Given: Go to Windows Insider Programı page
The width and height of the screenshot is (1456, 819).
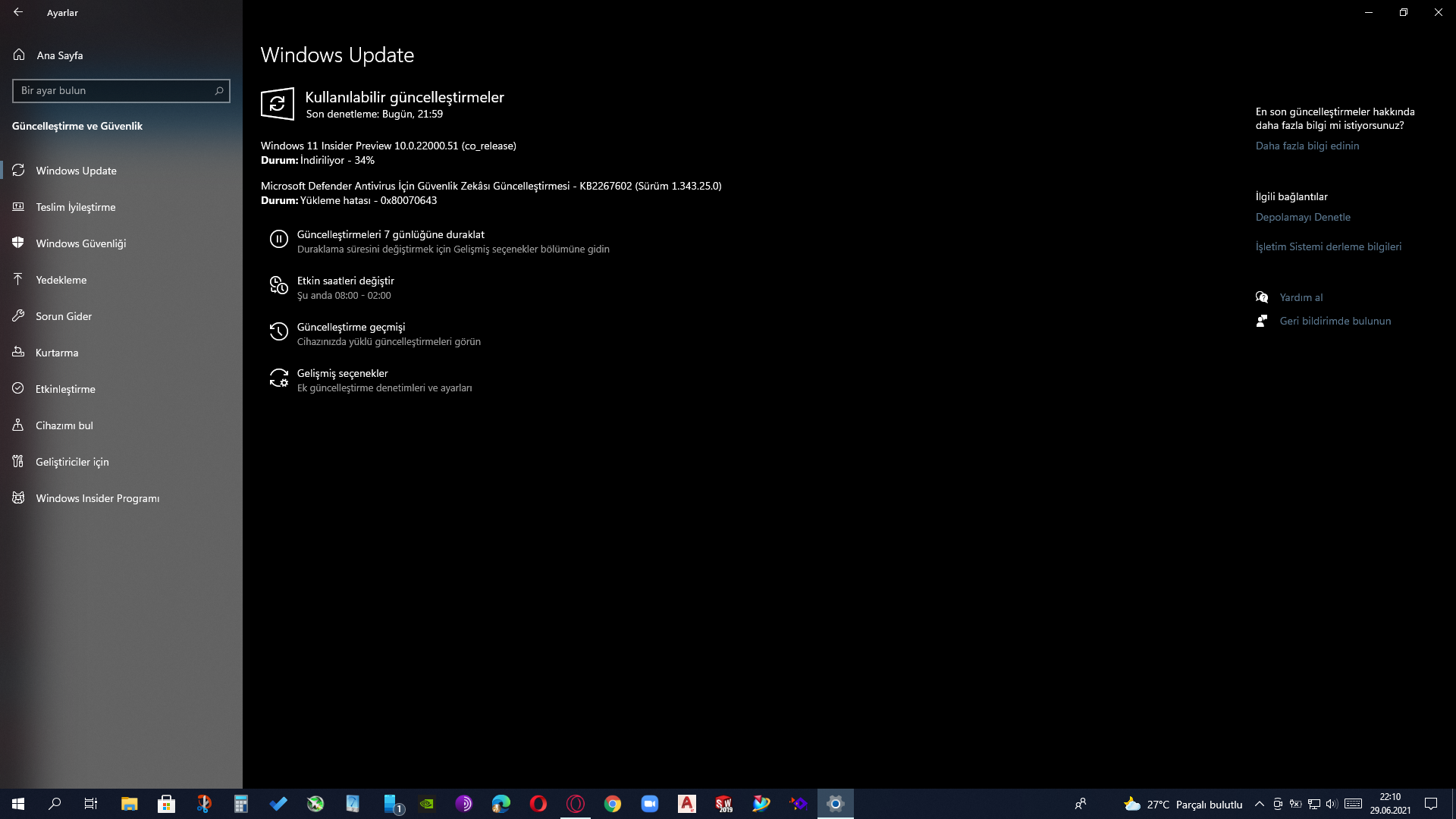Looking at the screenshot, I should pyautogui.click(x=97, y=498).
